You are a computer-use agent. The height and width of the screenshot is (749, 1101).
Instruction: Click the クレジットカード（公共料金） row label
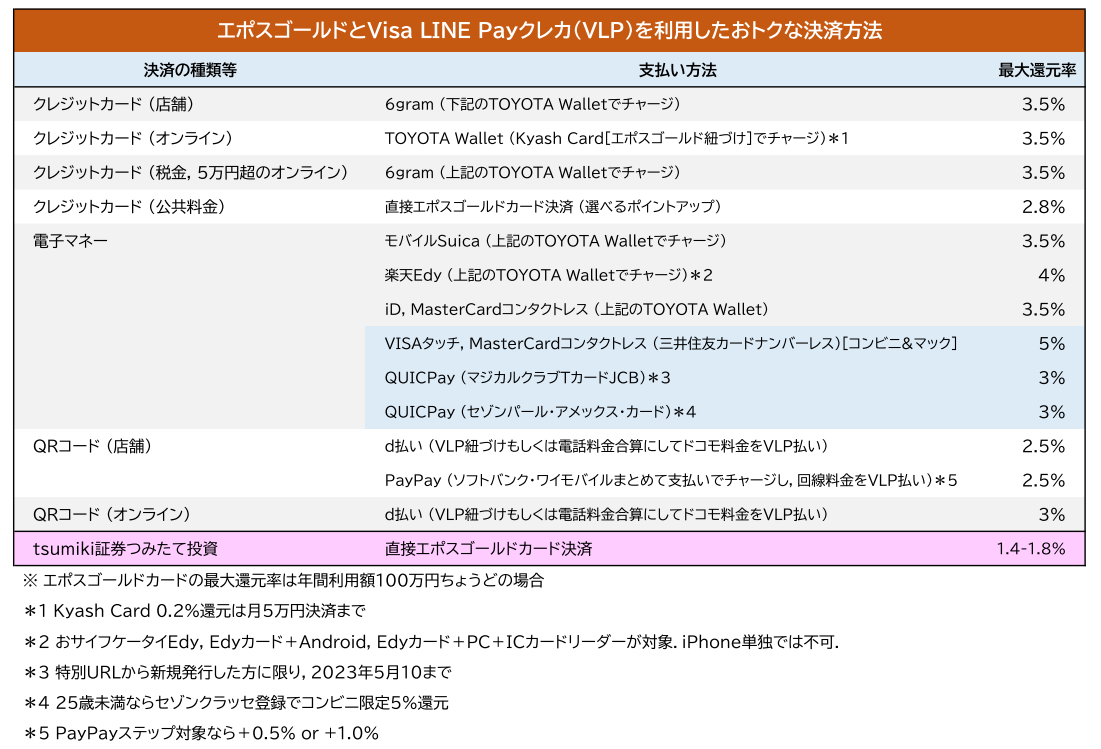click(x=129, y=206)
